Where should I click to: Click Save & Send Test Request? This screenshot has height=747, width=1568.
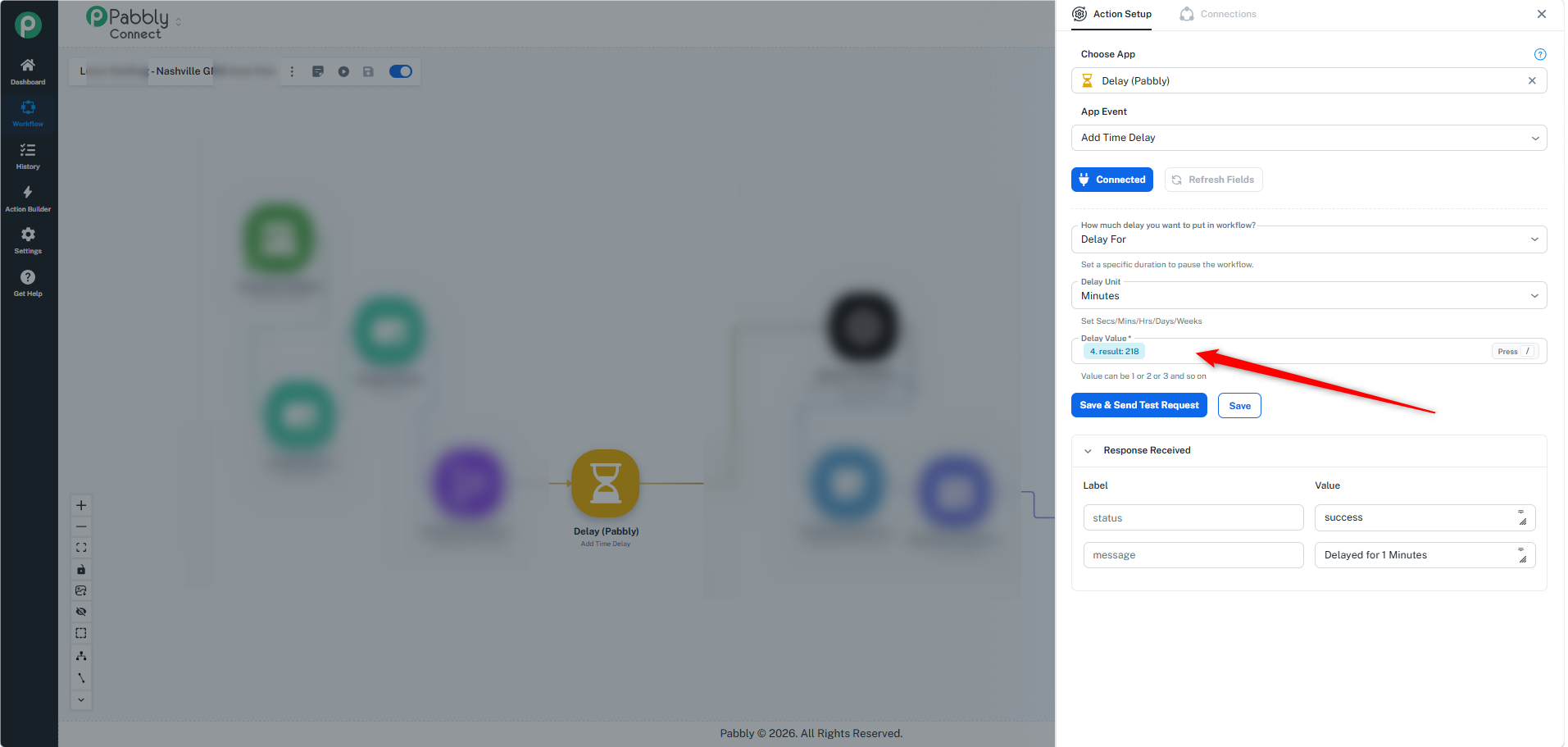coord(1139,405)
